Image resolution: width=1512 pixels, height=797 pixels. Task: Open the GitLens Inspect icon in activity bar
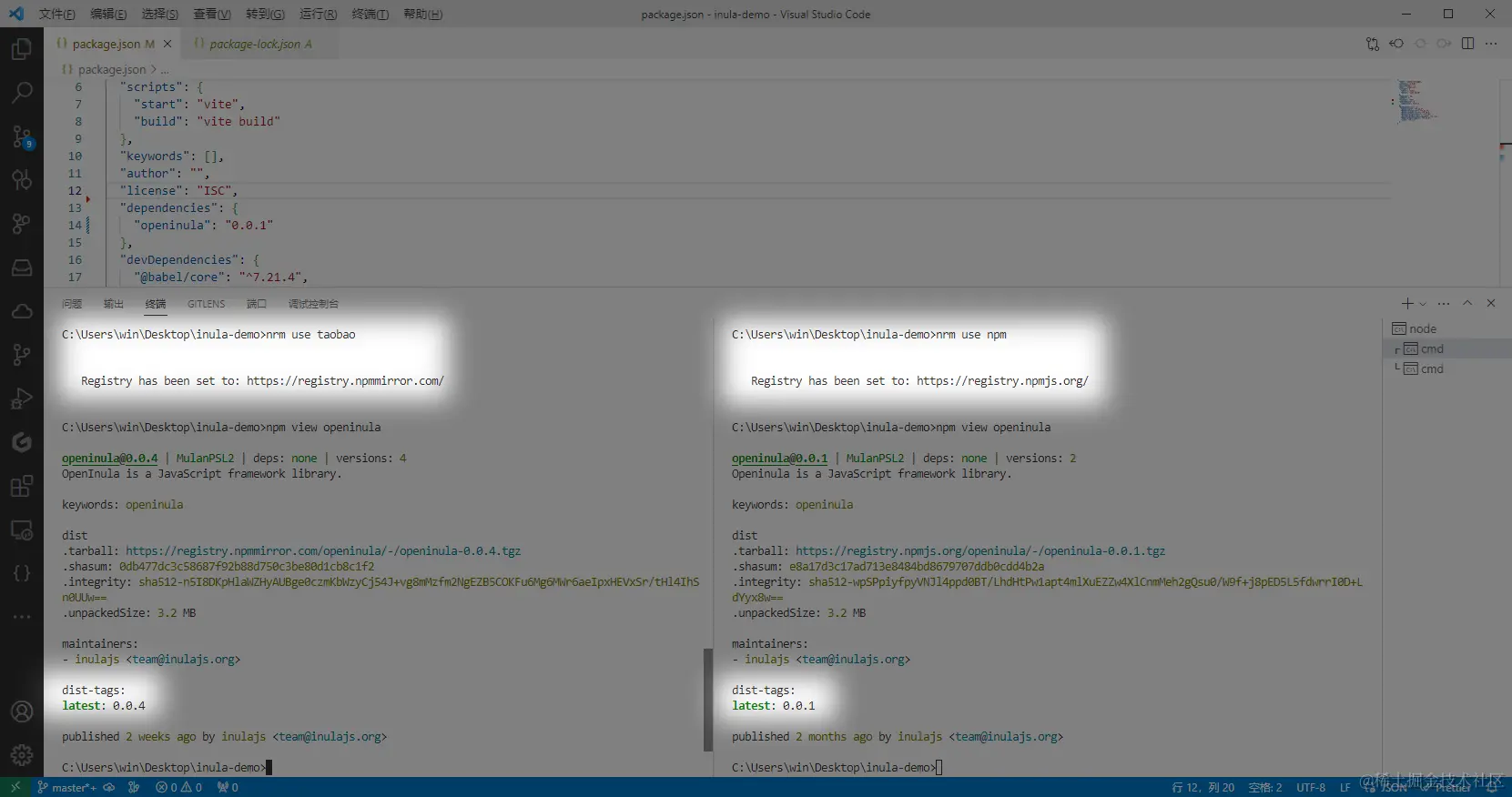(22, 179)
